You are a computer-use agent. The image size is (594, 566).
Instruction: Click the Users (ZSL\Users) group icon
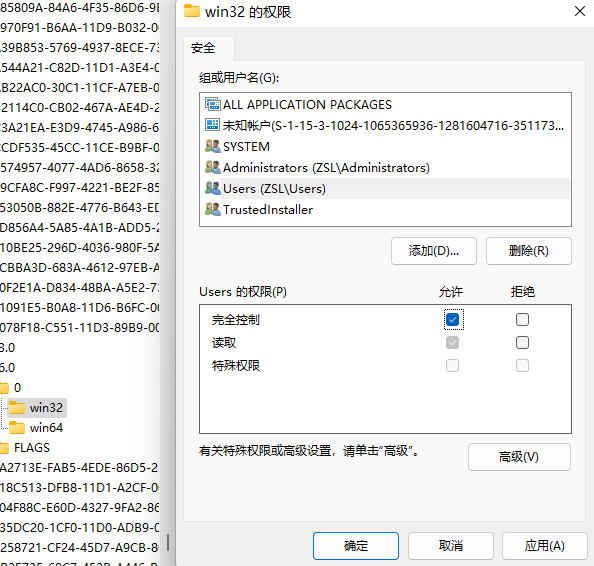[213, 188]
